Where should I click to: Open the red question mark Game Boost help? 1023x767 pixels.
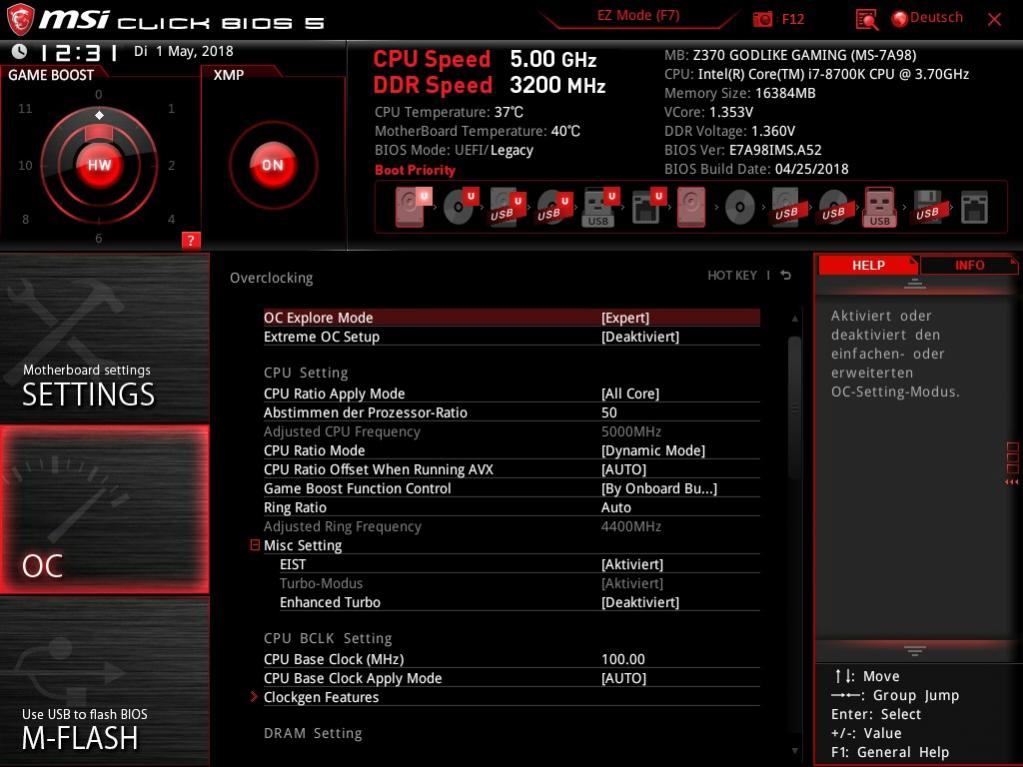[191, 240]
